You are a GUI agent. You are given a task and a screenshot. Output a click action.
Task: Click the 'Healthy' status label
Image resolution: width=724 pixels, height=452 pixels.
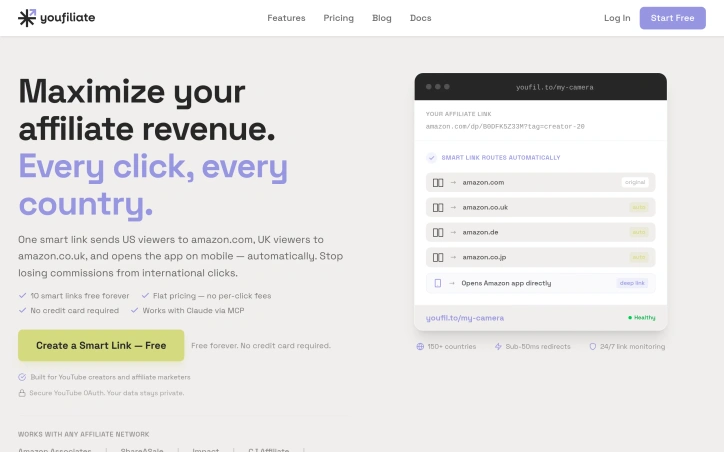[x=645, y=318]
